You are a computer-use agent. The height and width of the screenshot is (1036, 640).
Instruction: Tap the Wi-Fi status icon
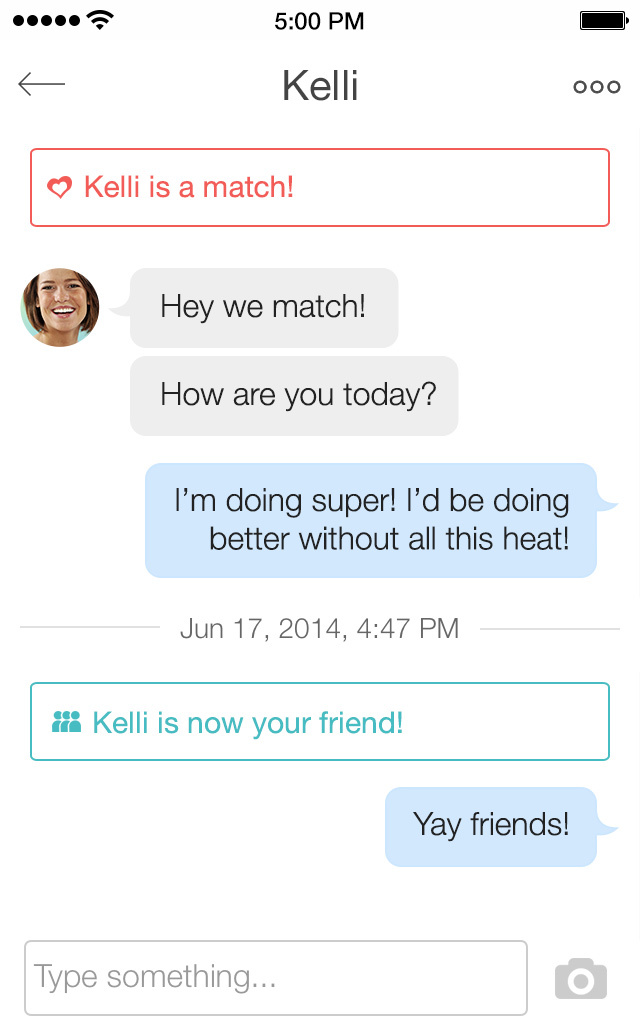click(100, 20)
